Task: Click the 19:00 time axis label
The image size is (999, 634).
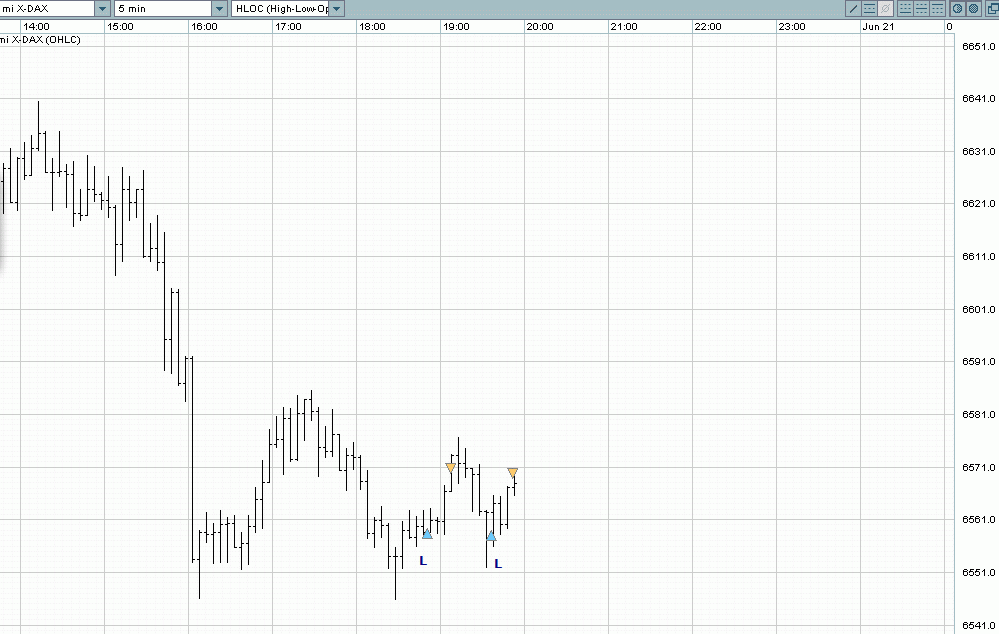Action: coord(456,26)
